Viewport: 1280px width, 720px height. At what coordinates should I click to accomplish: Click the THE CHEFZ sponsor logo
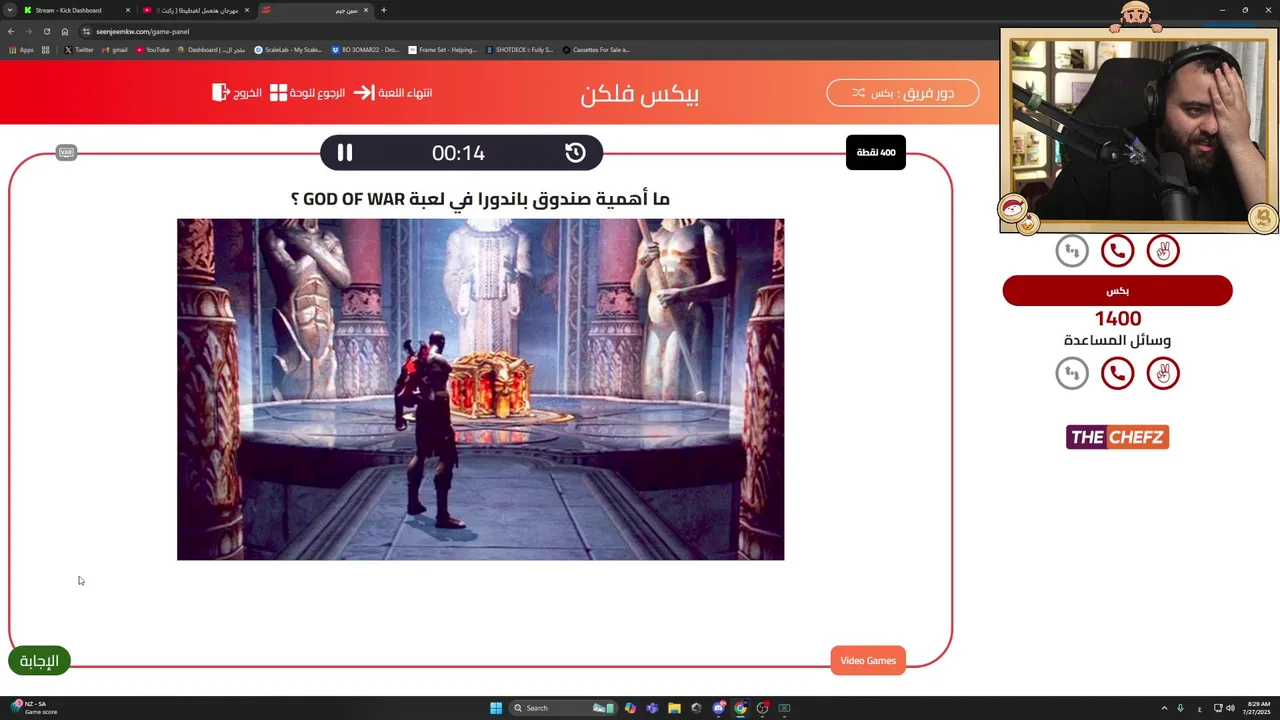(1117, 437)
